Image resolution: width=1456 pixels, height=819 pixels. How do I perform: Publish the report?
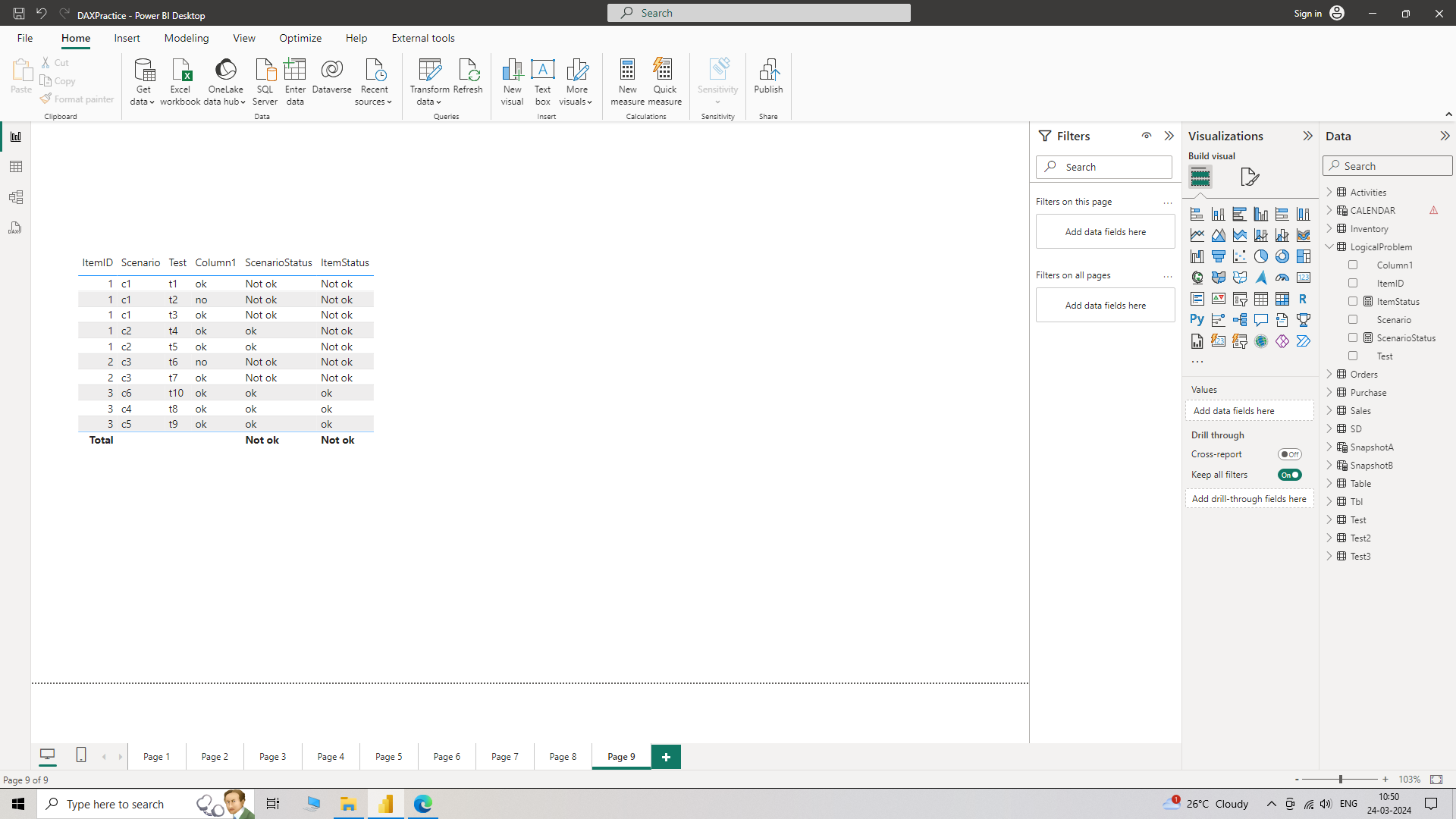(x=768, y=77)
